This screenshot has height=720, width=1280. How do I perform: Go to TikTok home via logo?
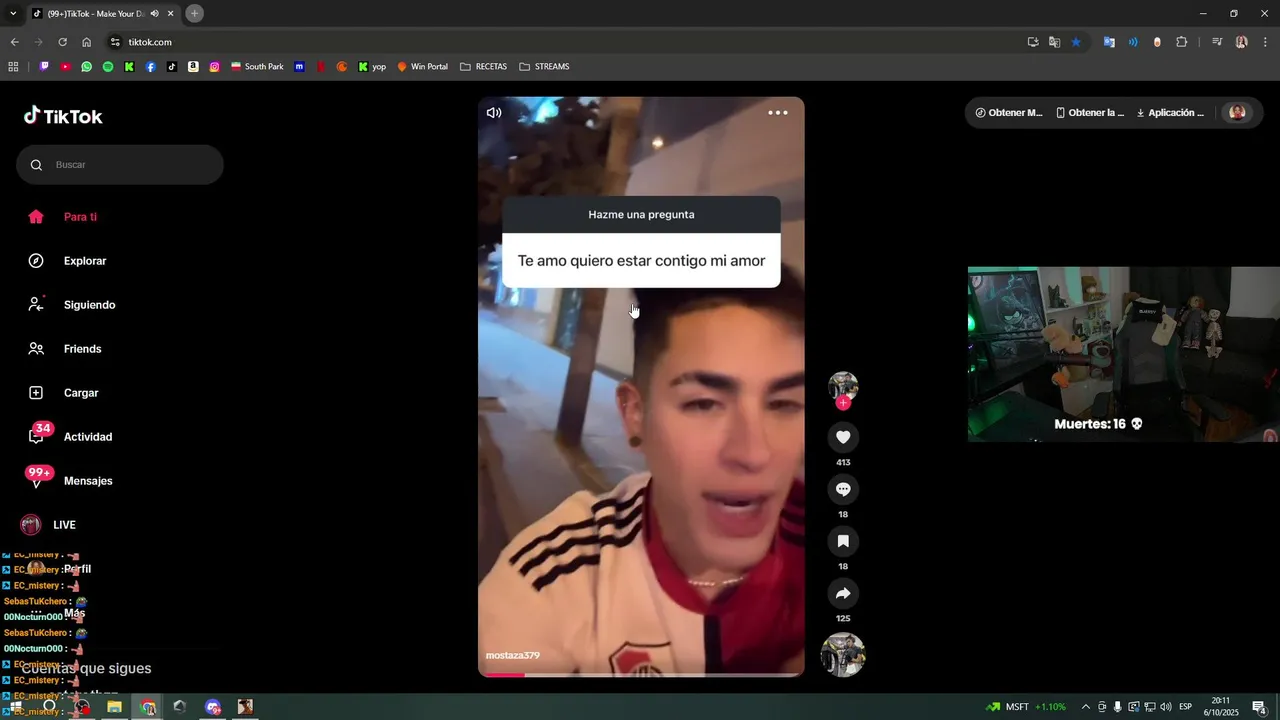tap(63, 116)
